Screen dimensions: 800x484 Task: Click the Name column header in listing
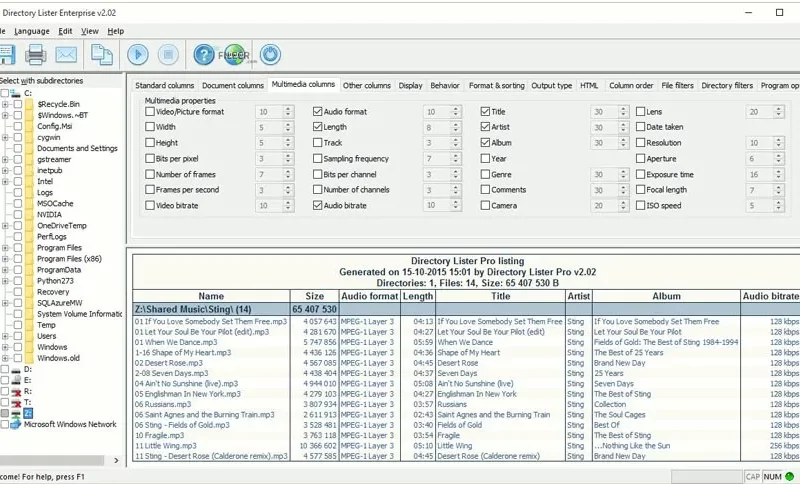point(211,296)
